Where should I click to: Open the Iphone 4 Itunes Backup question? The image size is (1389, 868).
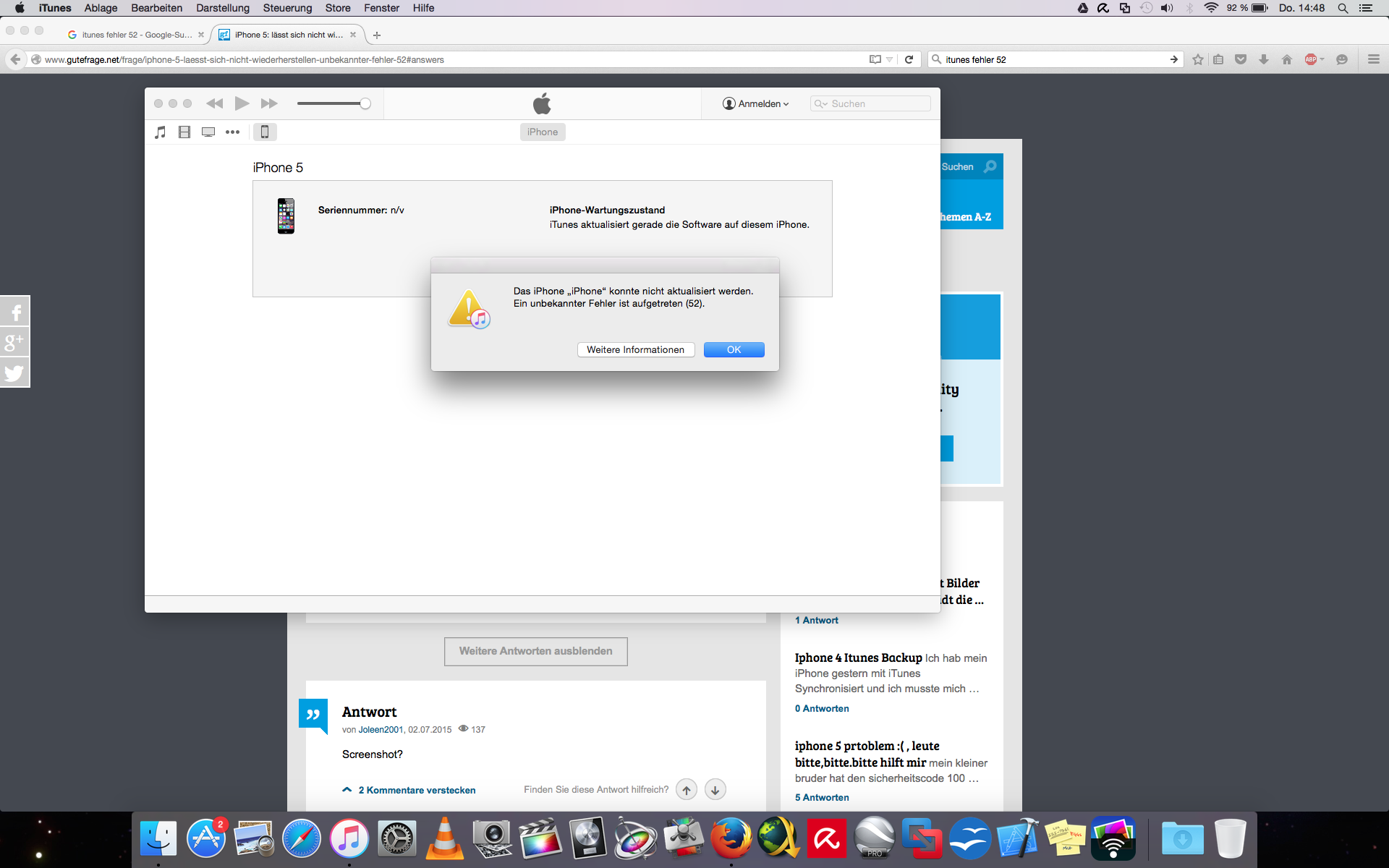(x=858, y=658)
